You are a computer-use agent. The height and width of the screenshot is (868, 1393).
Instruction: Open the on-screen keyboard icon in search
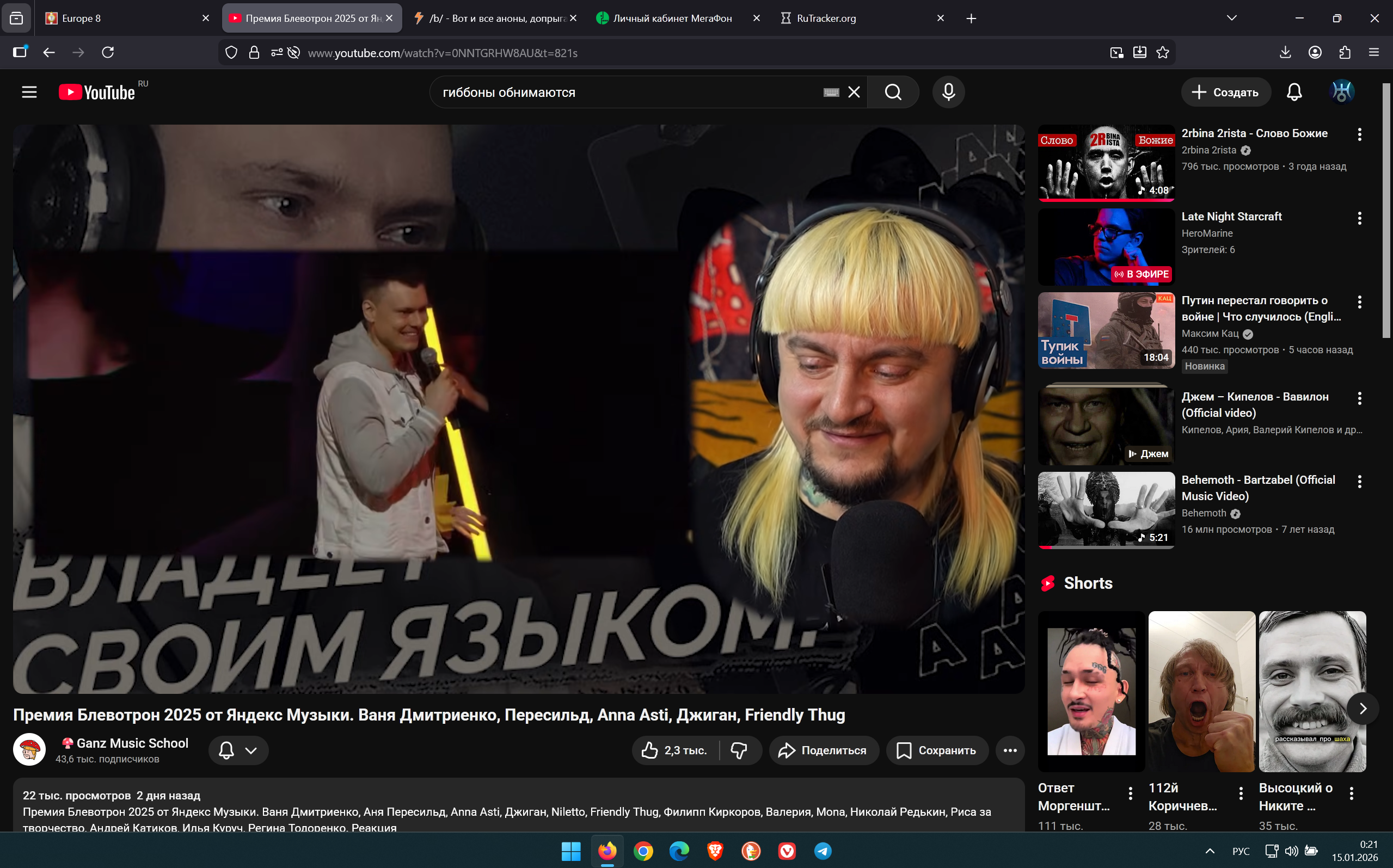[x=831, y=93]
